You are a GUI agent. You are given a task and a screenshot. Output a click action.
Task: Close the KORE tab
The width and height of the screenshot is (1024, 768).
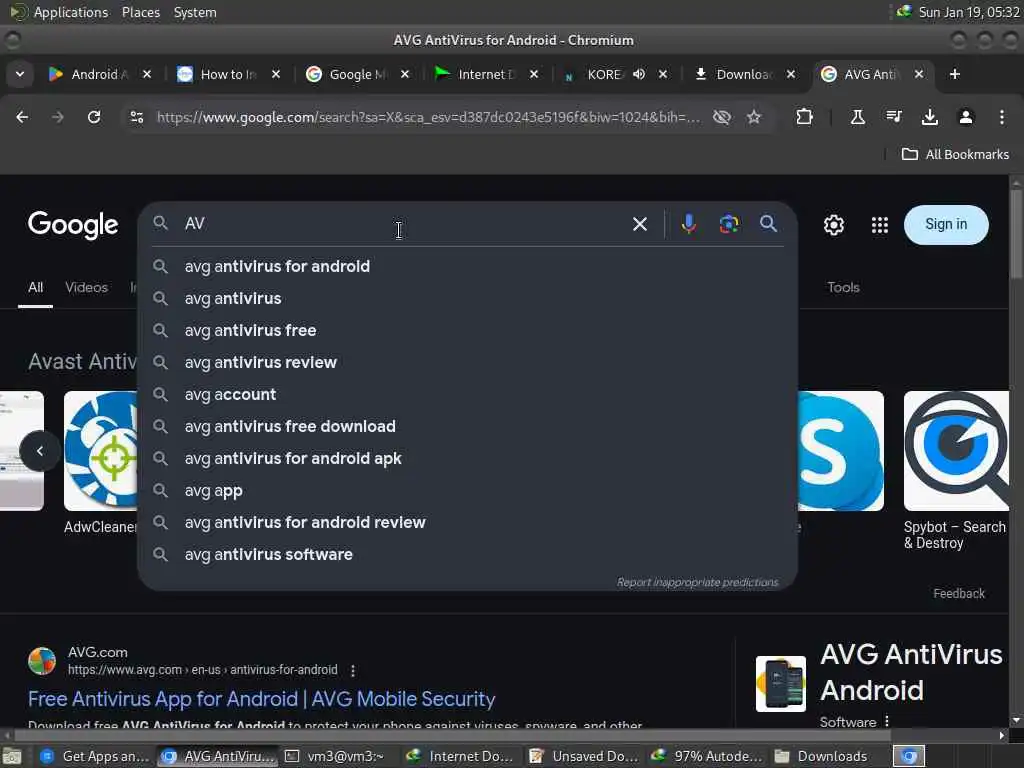663,74
